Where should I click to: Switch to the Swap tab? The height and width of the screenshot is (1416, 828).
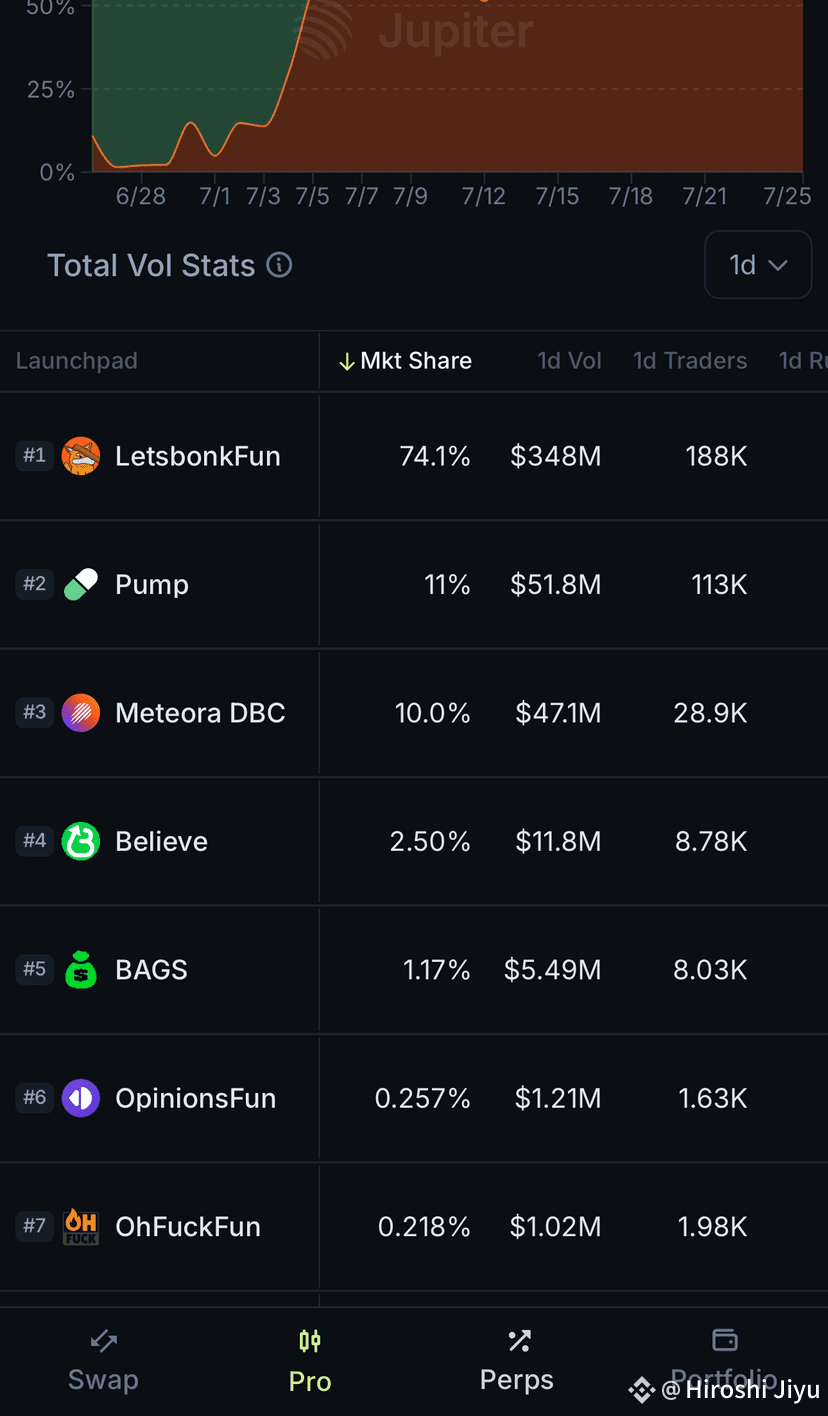point(103,1362)
